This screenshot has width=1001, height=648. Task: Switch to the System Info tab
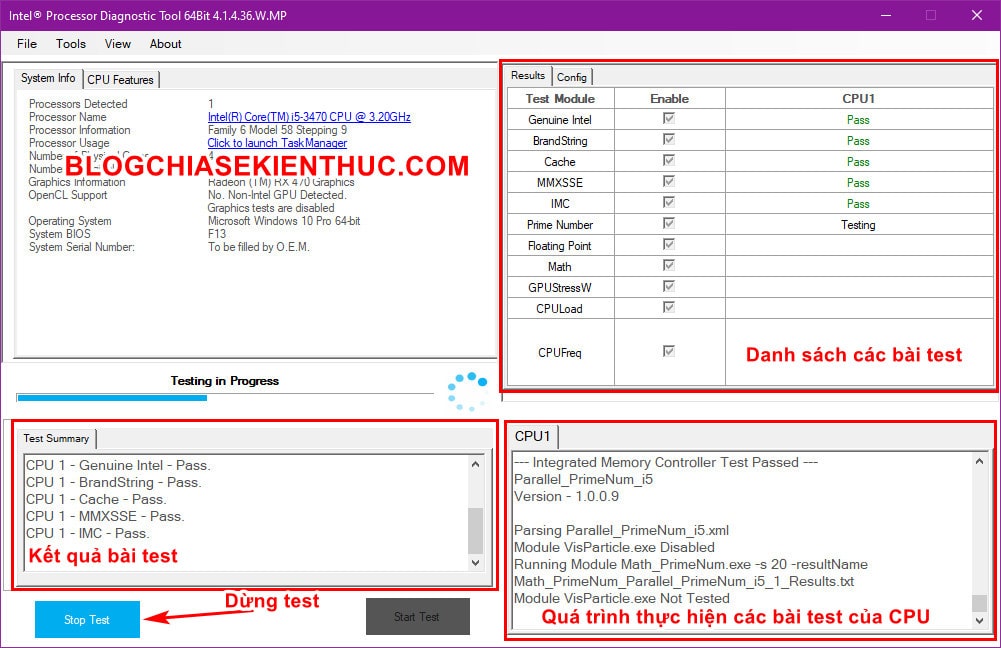[x=48, y=78]
